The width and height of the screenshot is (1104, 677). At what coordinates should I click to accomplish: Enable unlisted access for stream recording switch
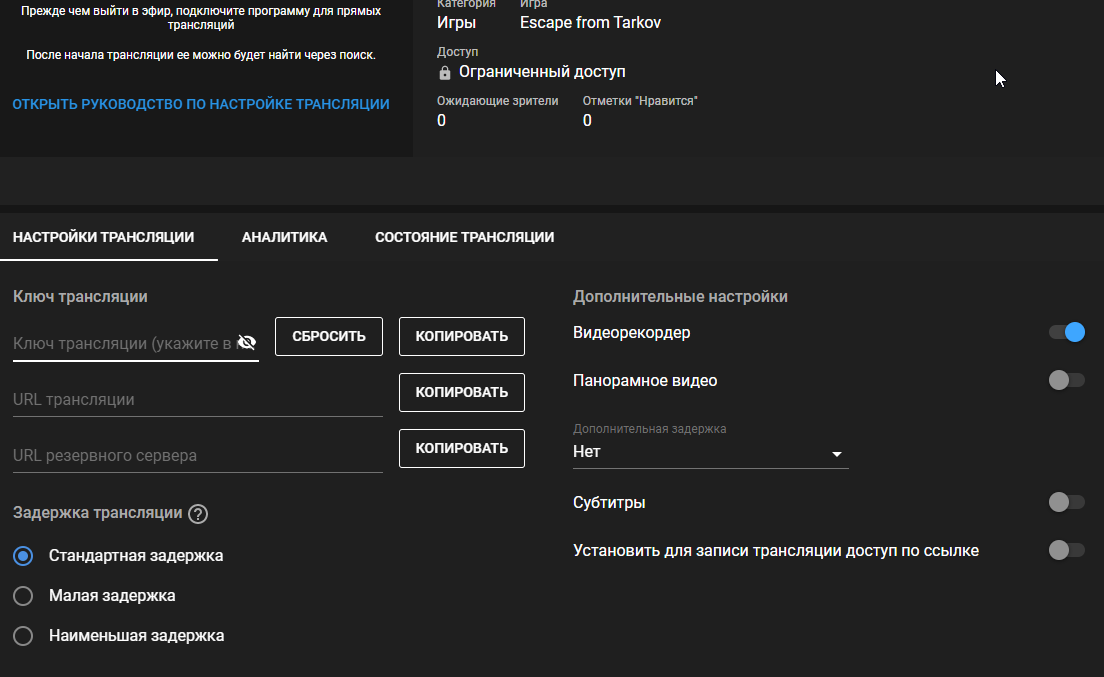coord(1067,550)
